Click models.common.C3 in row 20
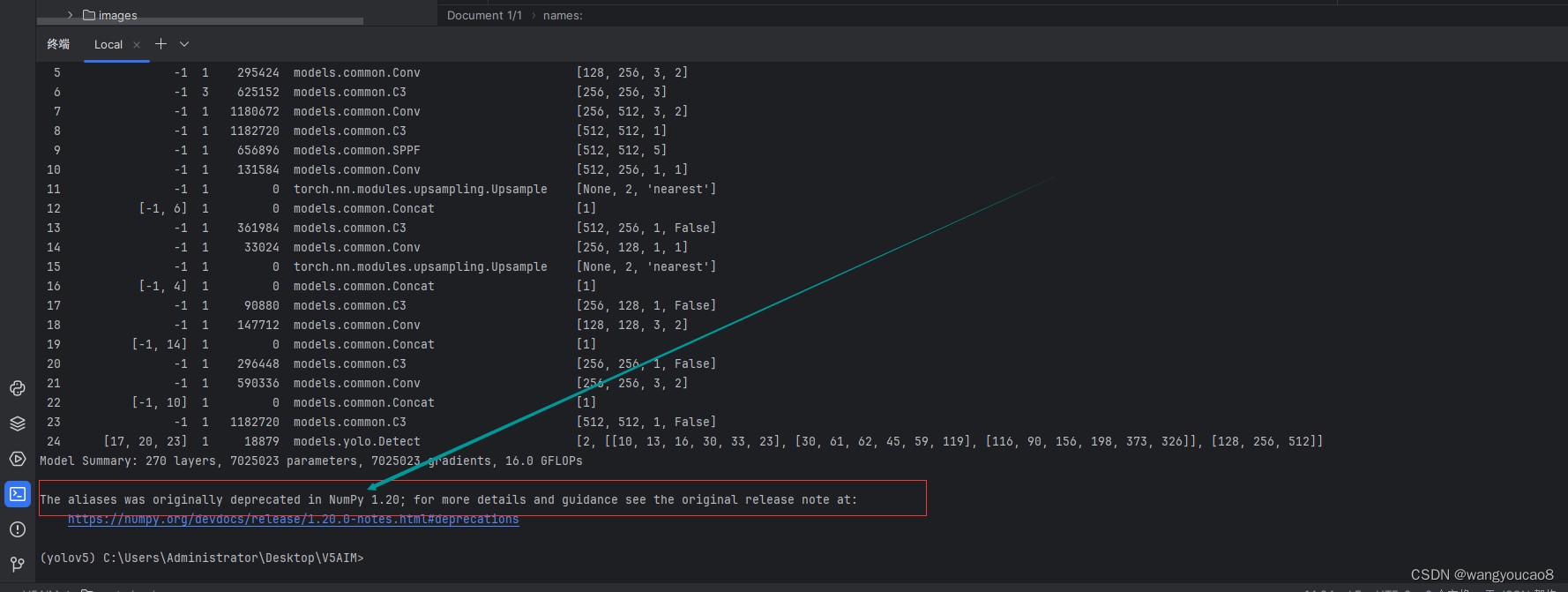The image size is (1568, 592). [350, 363]
